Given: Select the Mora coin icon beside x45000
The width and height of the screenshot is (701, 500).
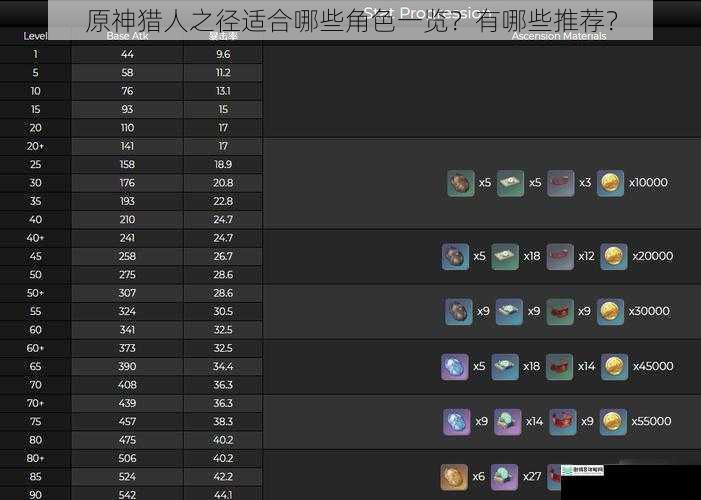Looking at the screenshot, I should click(614, 367).
